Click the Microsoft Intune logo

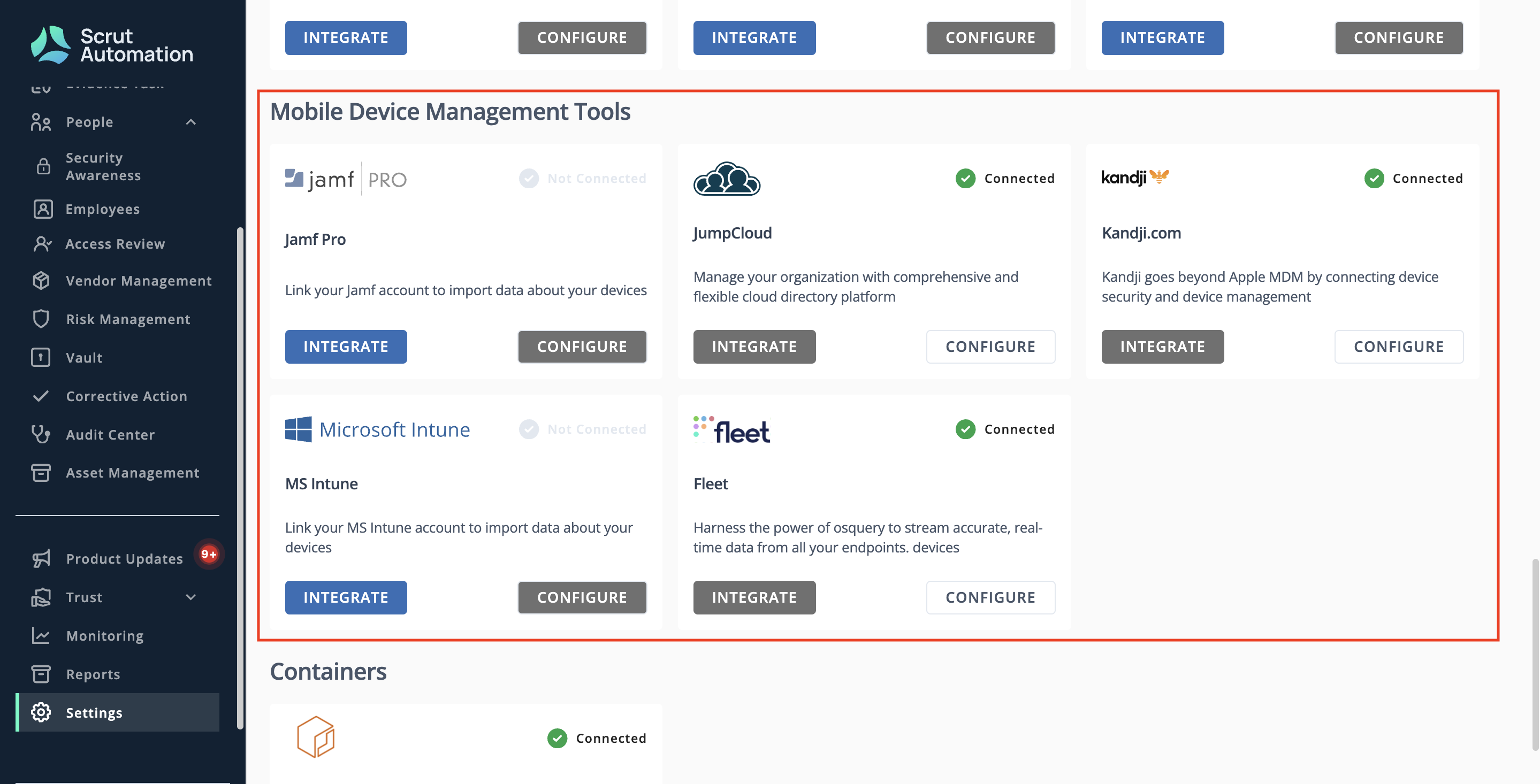pyautogui.click(x=377, y=429)
